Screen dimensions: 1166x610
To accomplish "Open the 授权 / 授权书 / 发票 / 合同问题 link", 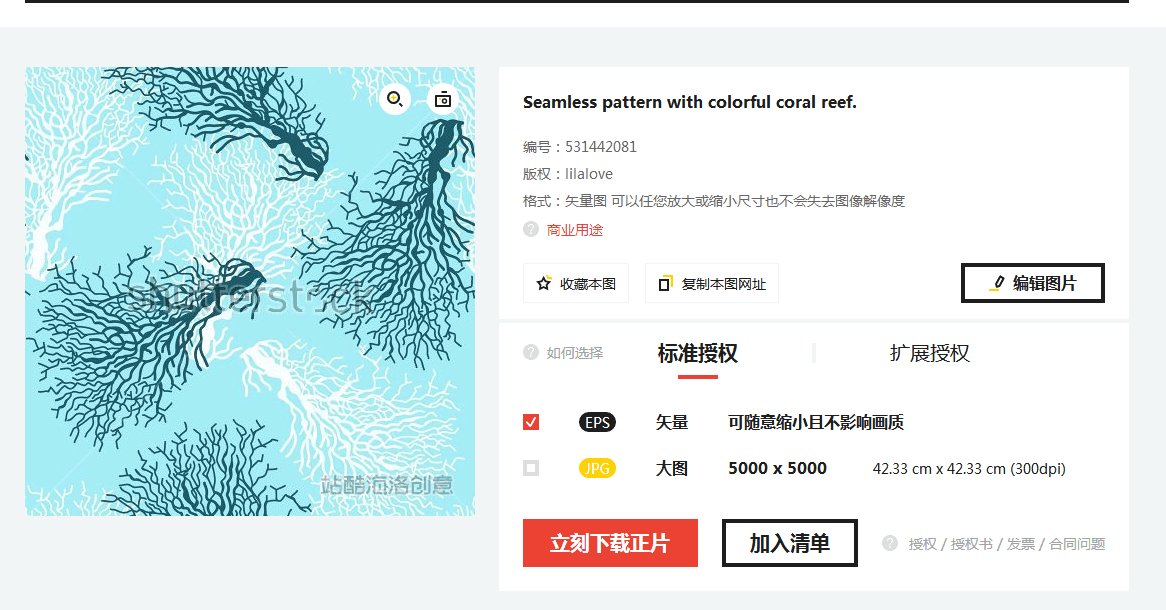I will click(x=1007, y=544).
